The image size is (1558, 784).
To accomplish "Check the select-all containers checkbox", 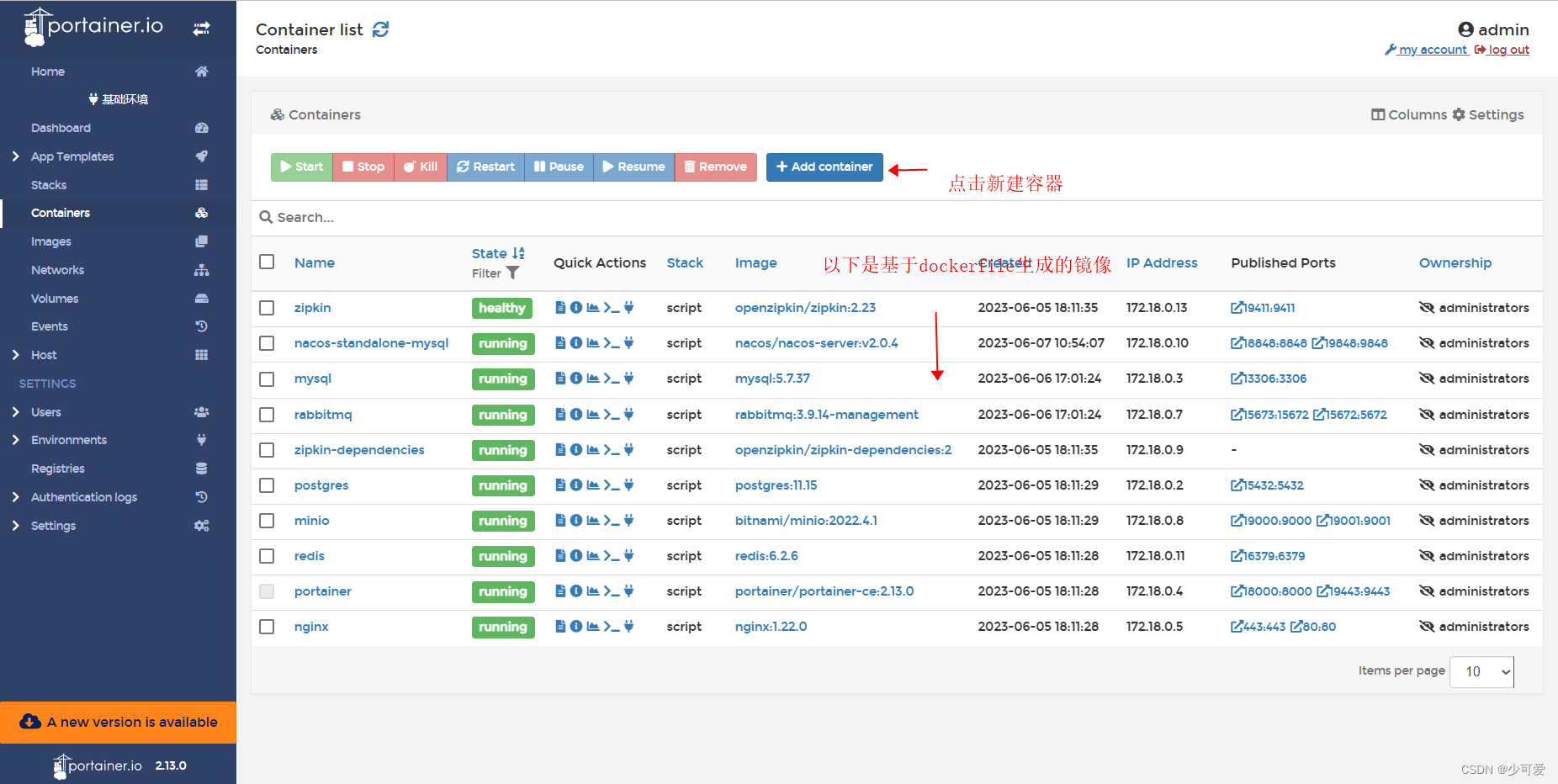I will [267, 262].
